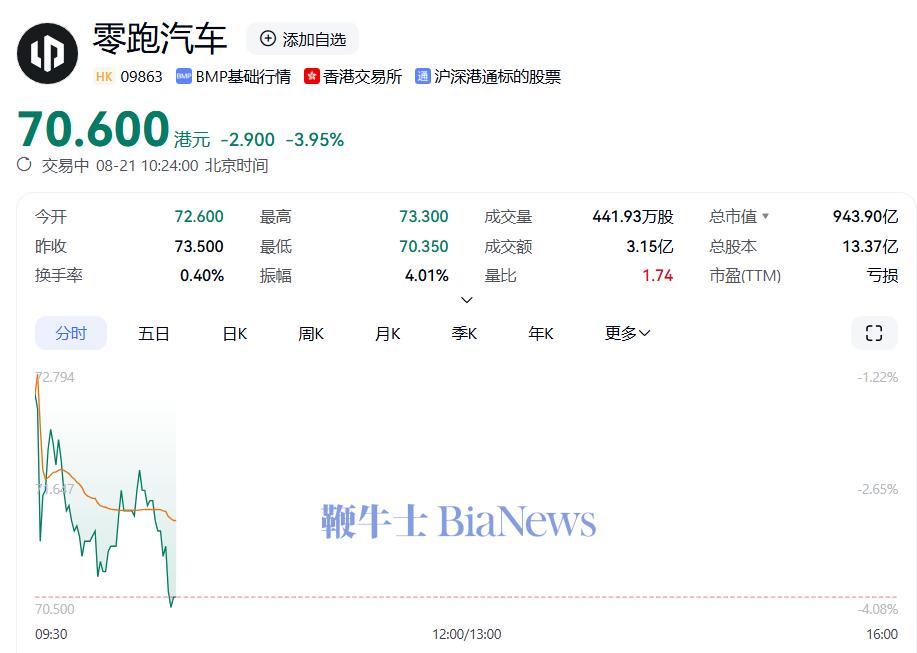Image resolution: width=917 pixels, height=653 pixels.
Task: Click the chart percentage label -4.08%
Action: [878, 609]
